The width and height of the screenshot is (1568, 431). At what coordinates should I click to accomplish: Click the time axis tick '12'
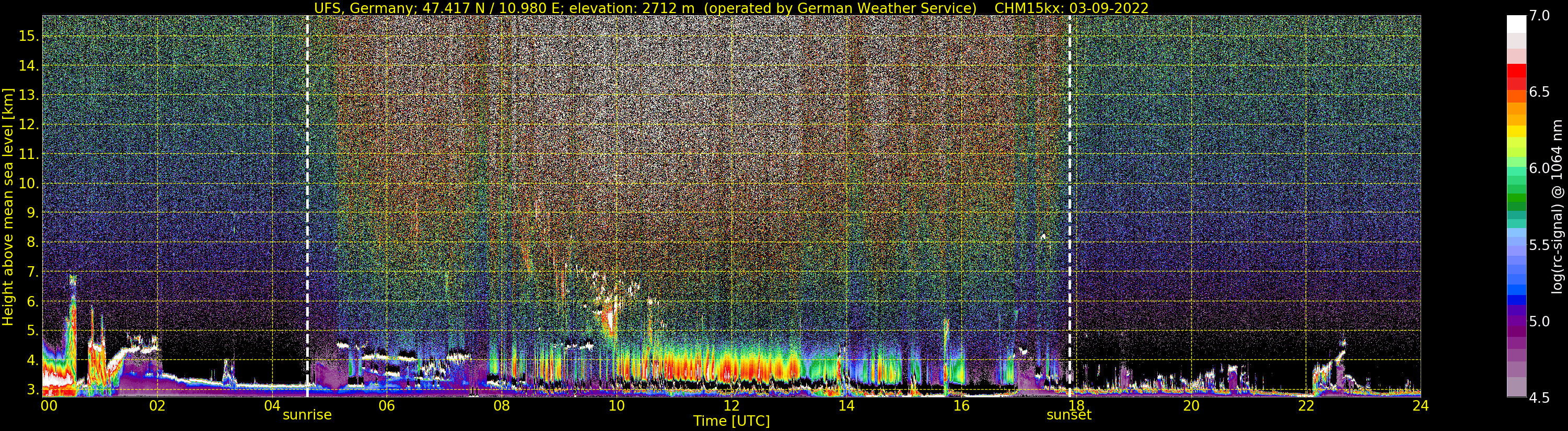(731, 405)
